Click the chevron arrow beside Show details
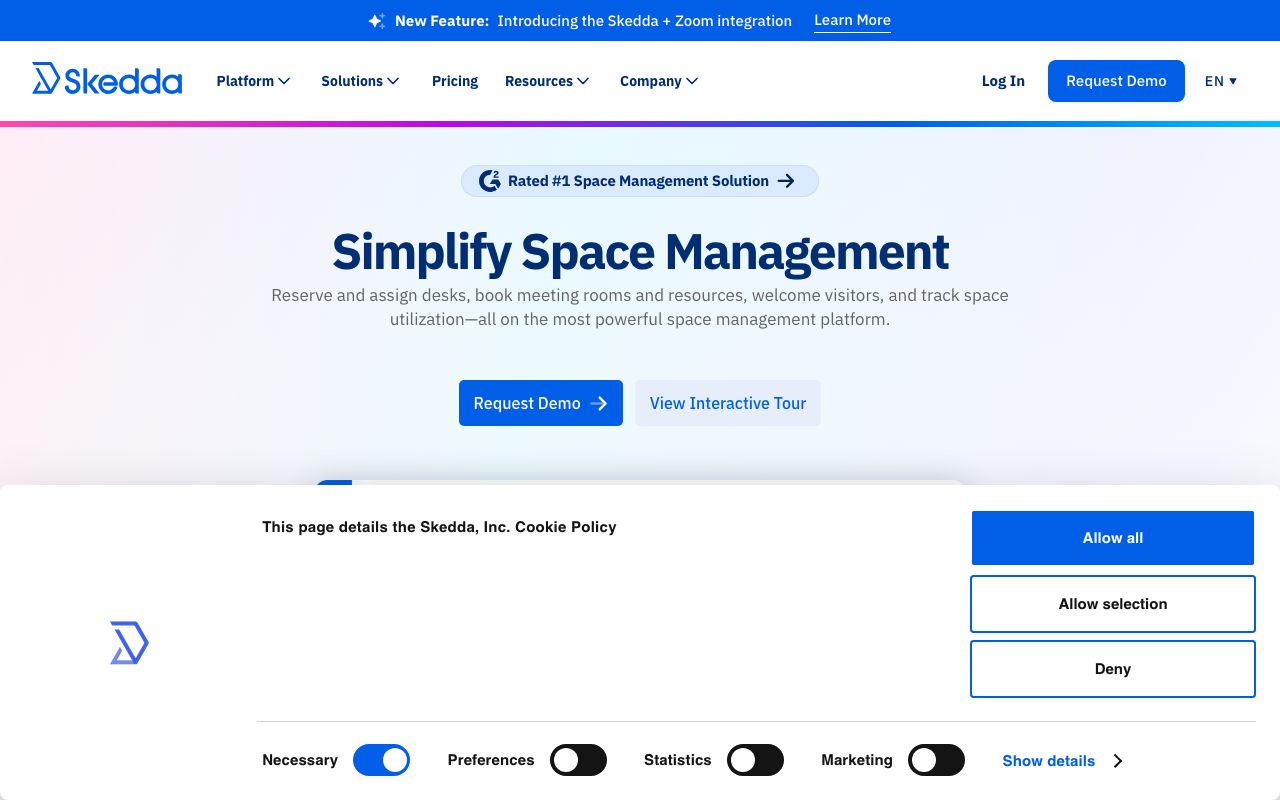Image resolution: width=1280 pixels, height=800 pixels. 1118,761
